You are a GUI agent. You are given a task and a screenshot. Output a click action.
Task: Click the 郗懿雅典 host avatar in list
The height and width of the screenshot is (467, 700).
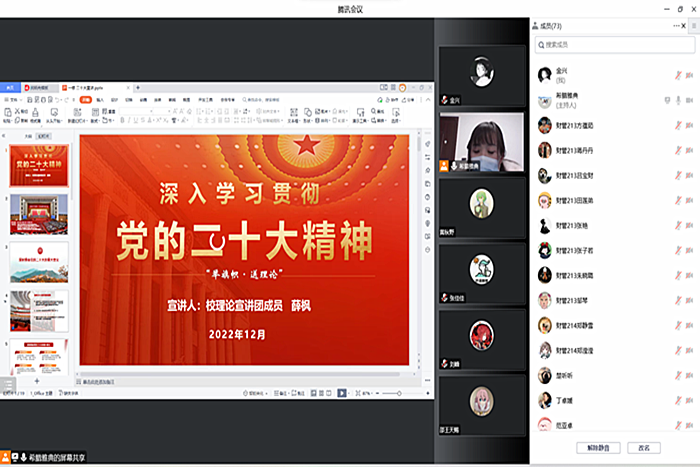[x=545, y=99]
